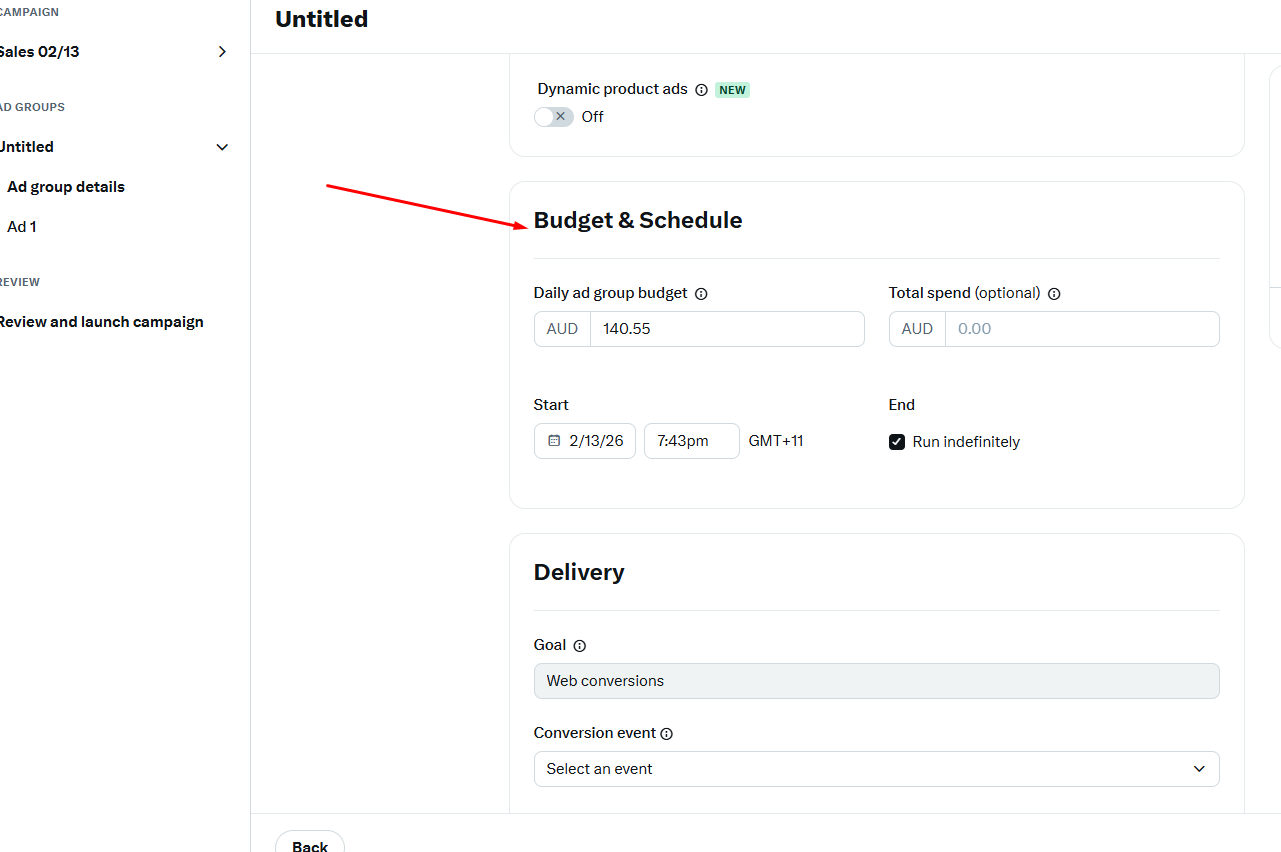This screenshot has width=1281, height=852.
Task: Click the Start date field 2/13/26
Action: 596,441
